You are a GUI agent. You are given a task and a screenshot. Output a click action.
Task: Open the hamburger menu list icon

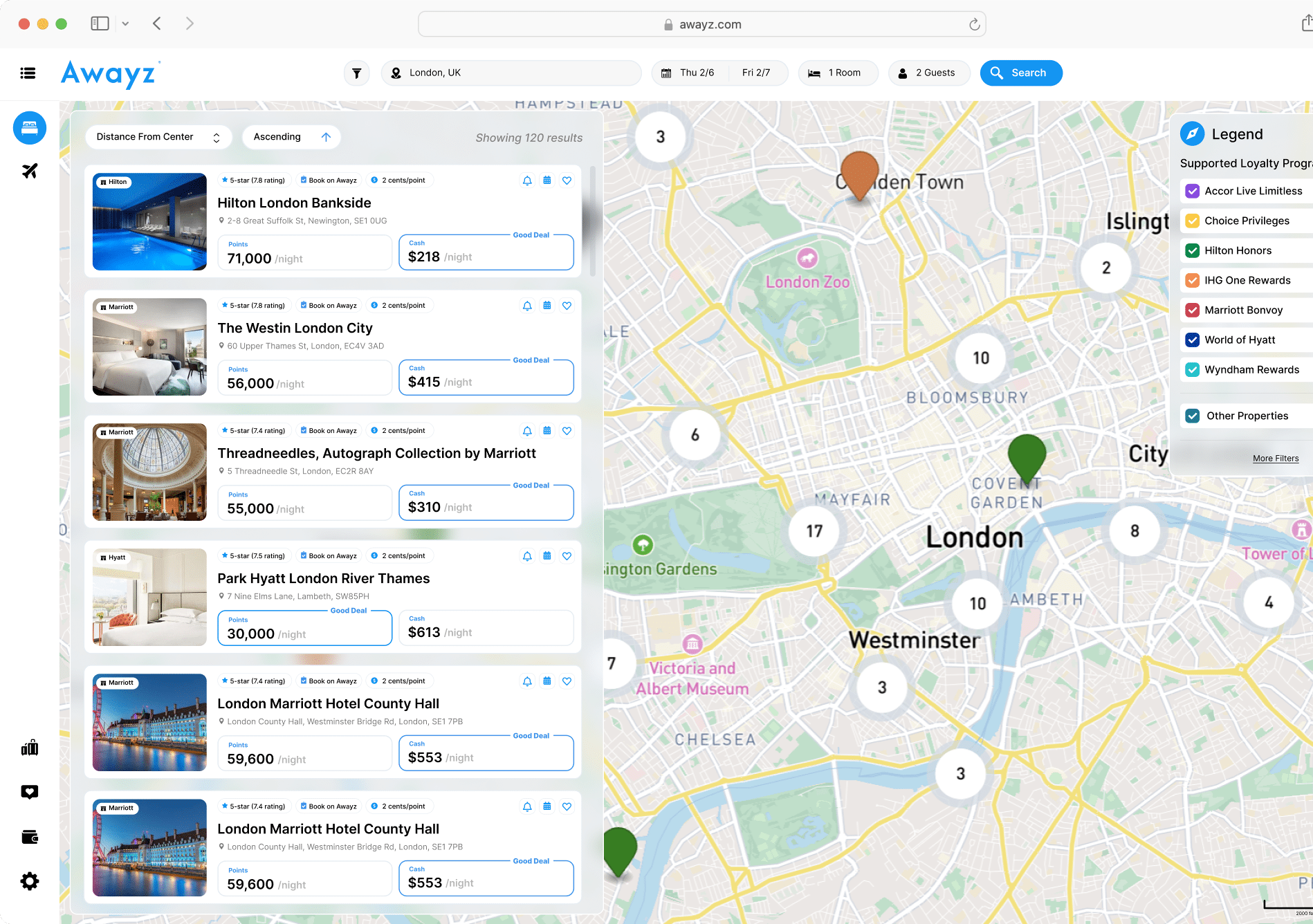[x=28, y=73]
